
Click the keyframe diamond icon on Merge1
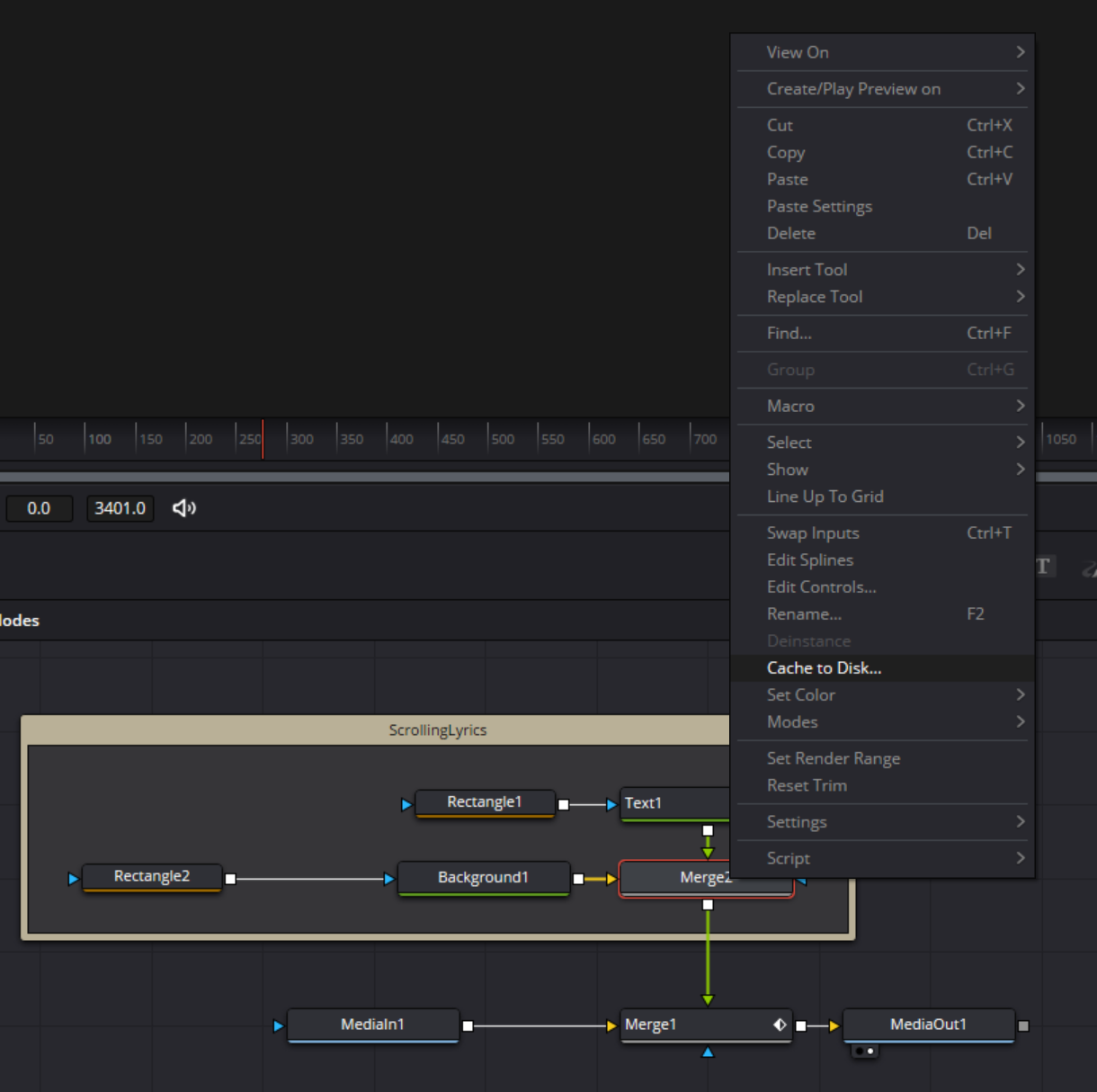pos(780,1025)
